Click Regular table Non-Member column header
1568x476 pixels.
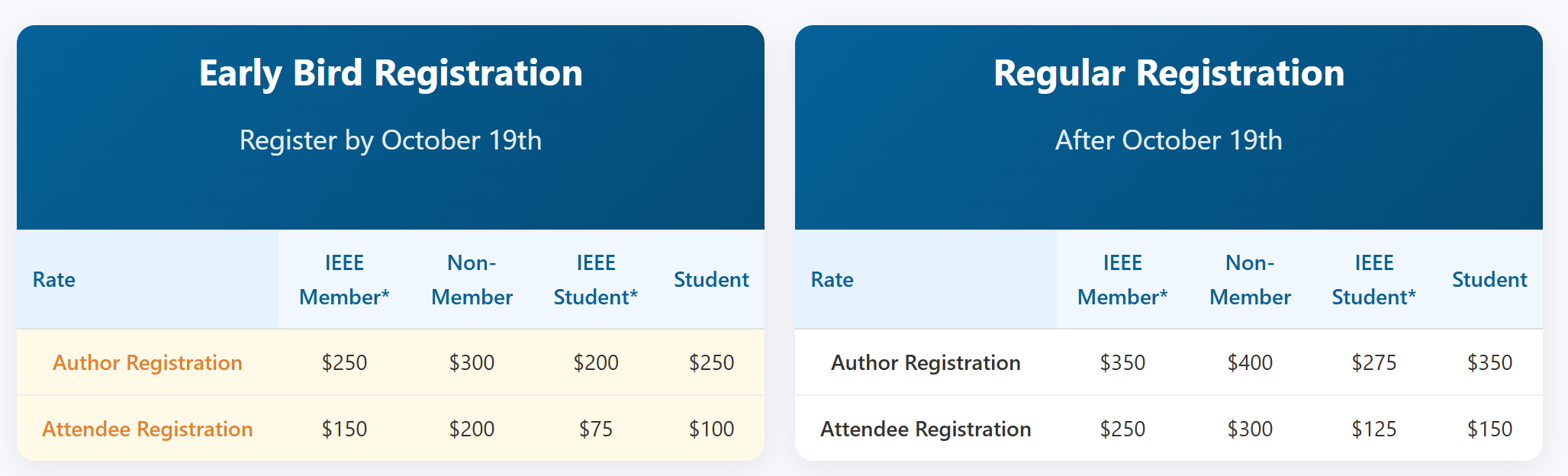tap(1250, 279)
